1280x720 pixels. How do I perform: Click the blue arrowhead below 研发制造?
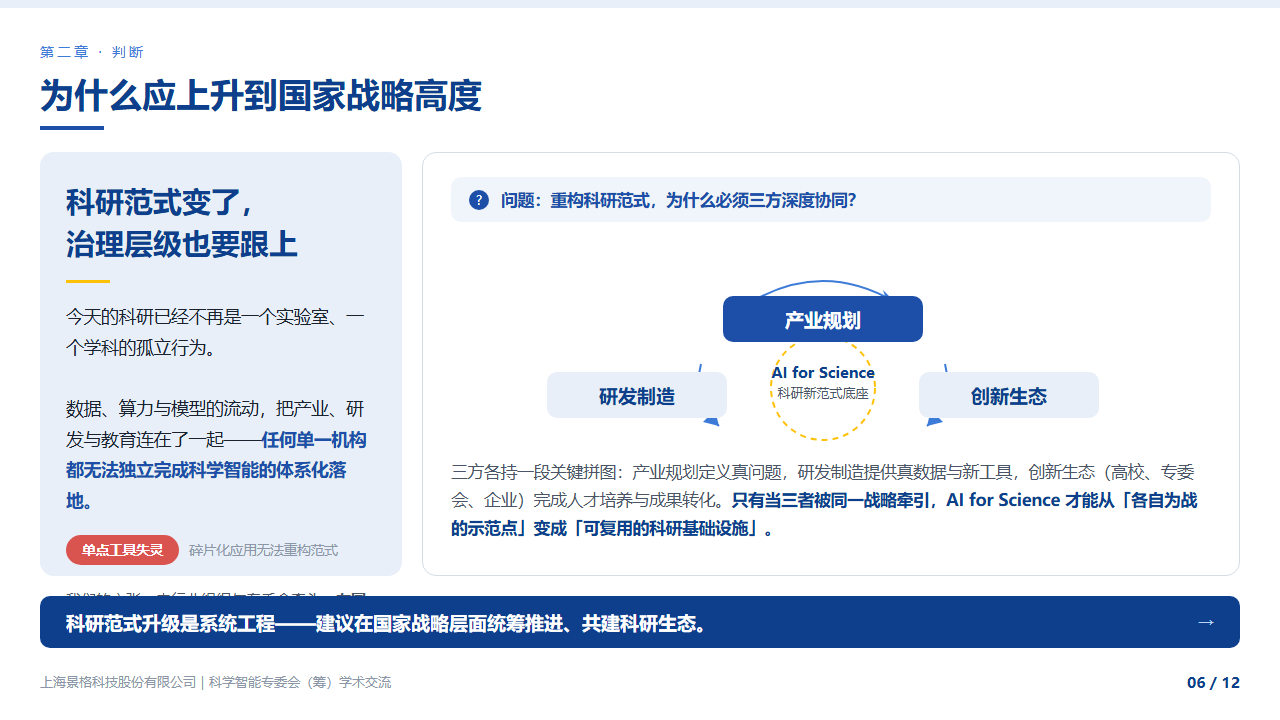click(x=712, y=420)
